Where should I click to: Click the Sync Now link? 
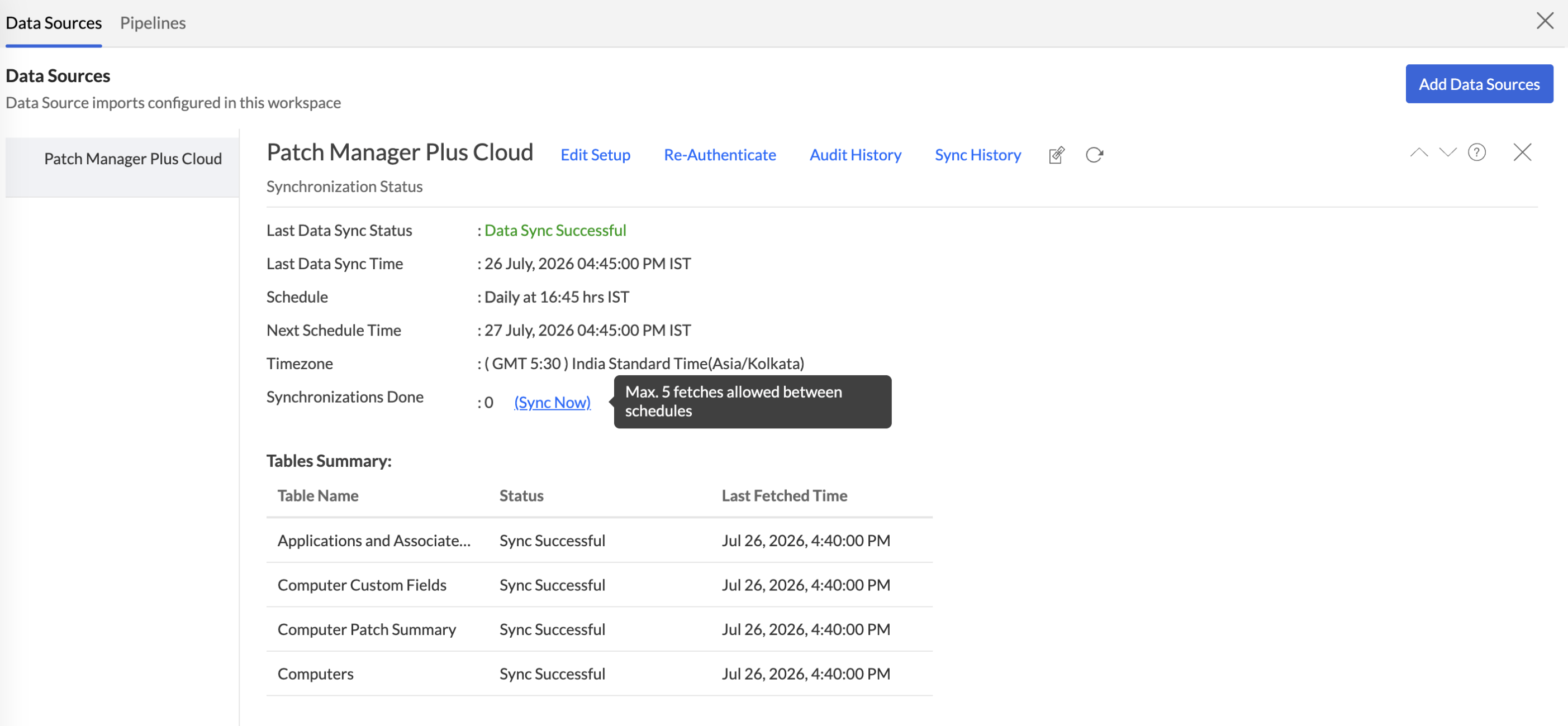(x=552, y=402)
